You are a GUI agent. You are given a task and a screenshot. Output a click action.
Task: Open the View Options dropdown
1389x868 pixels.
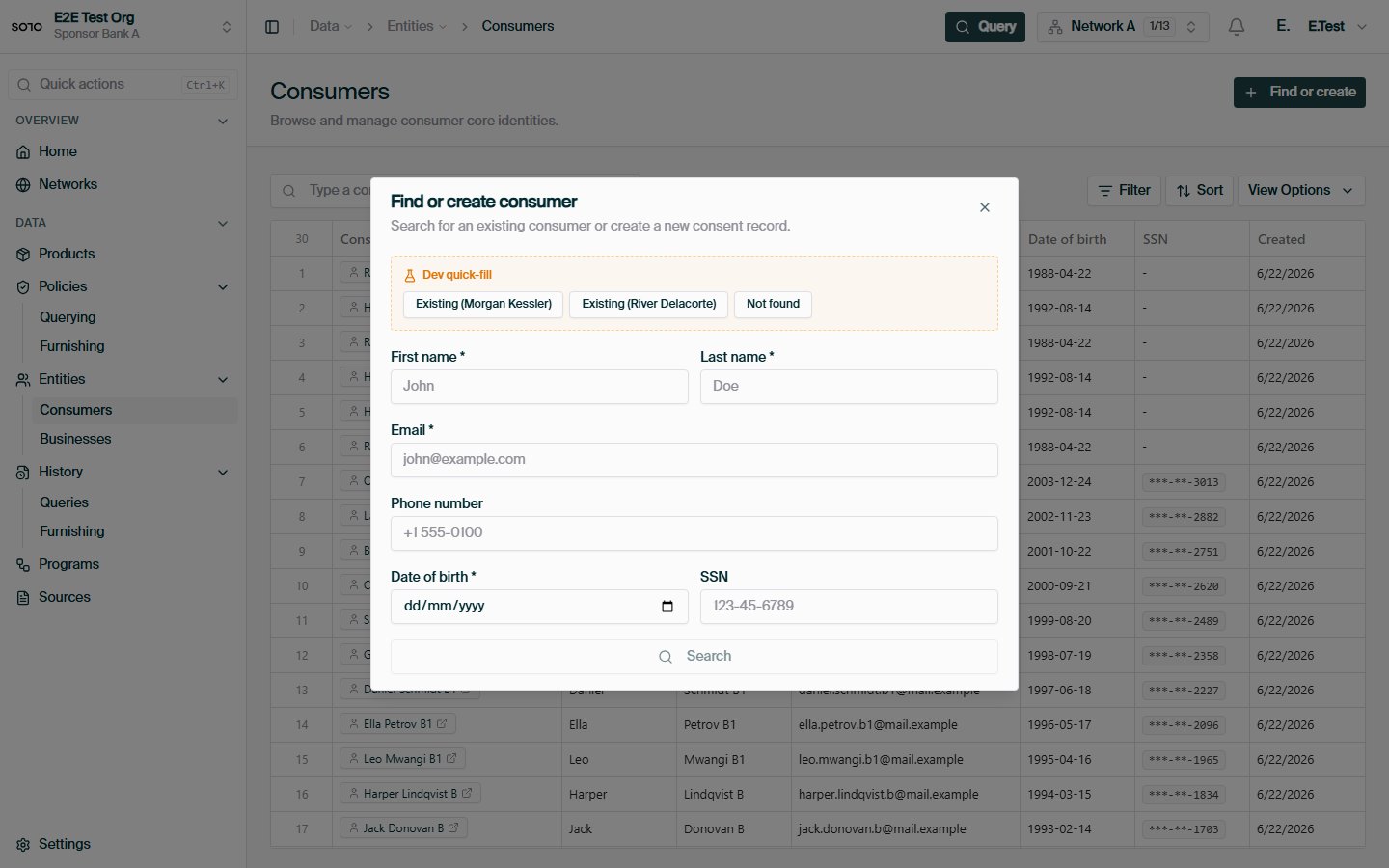(x=1300, y=191)
